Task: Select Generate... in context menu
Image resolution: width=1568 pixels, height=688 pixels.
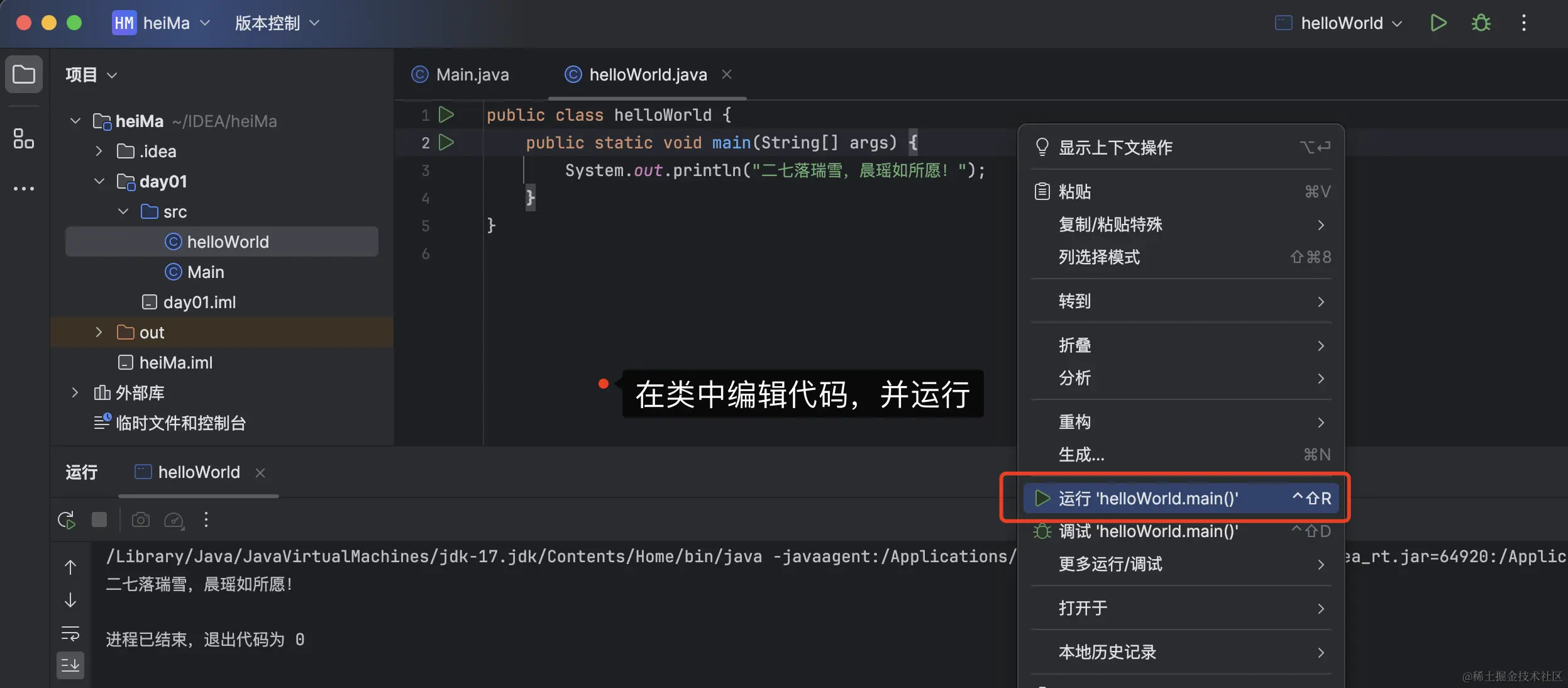Action: coord(1181,455)
